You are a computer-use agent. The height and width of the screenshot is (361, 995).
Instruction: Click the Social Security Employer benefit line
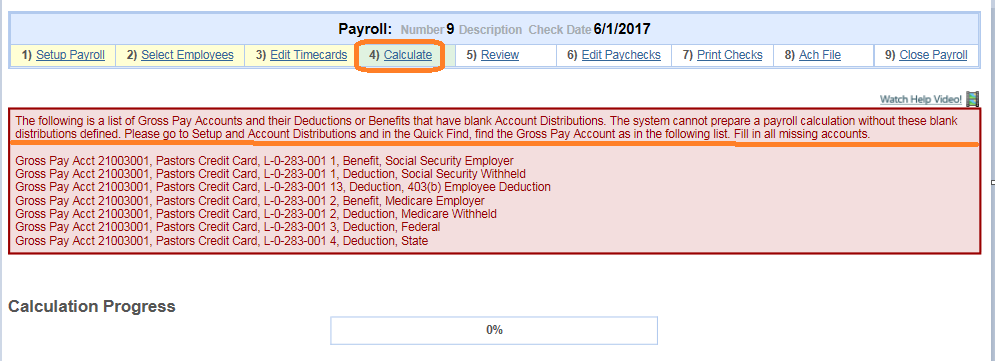265,160
